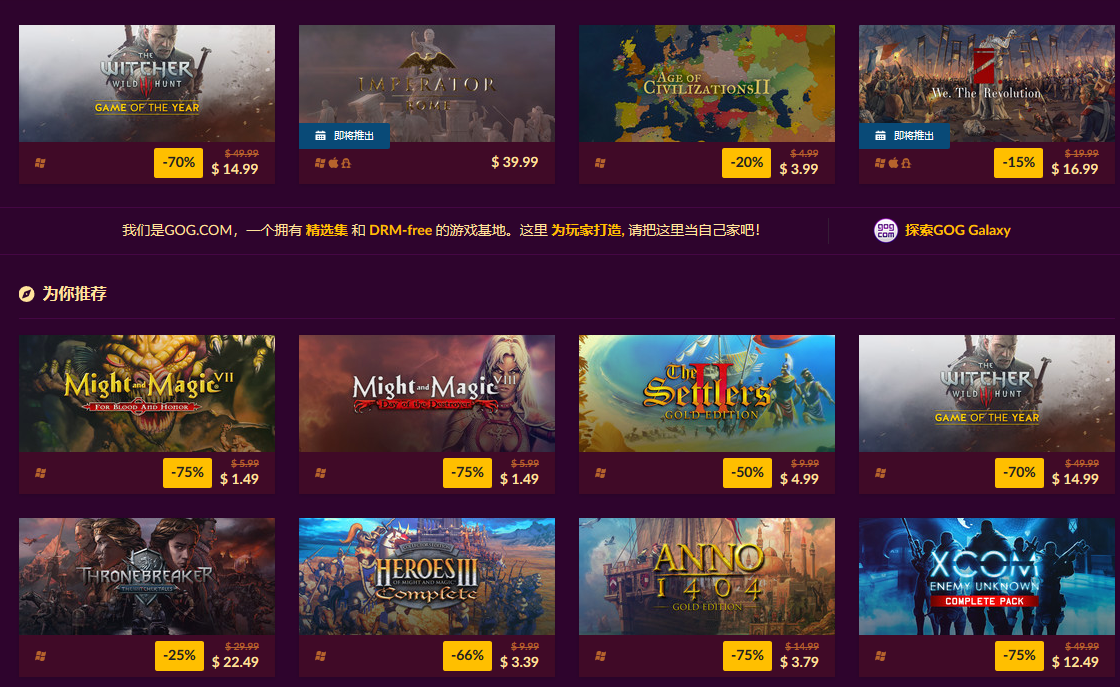
Task: Open the 精选集 highlighted link
Action: [x=326, y=230]
